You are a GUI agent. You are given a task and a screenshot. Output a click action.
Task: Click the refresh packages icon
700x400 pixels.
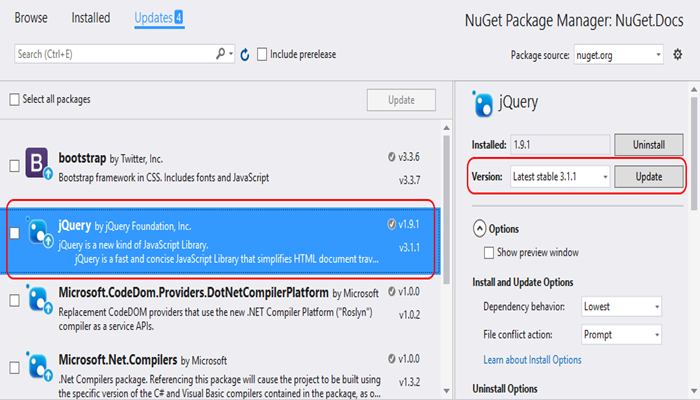[245, 54]
